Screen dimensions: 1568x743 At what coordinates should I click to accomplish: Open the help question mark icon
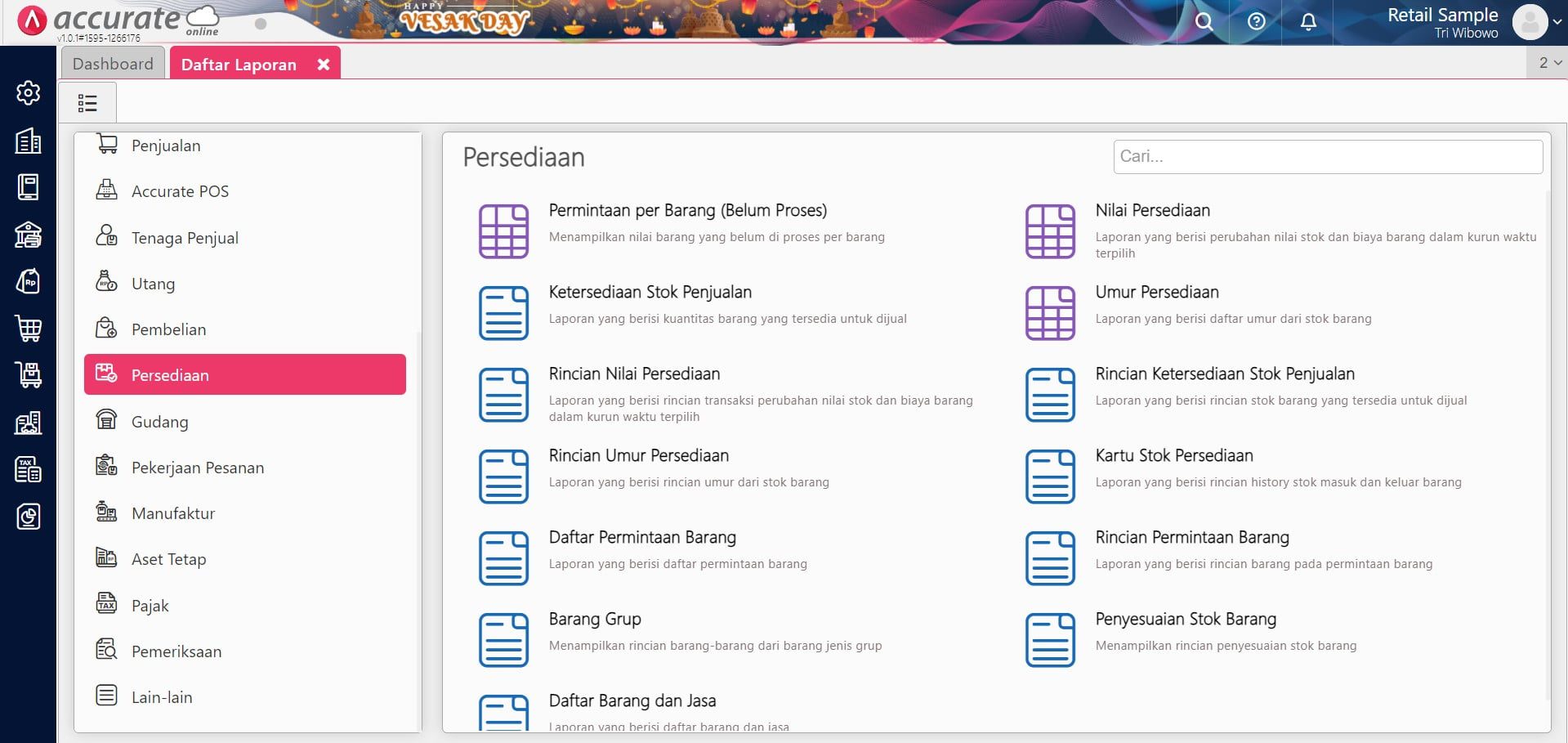point(1256,22)
